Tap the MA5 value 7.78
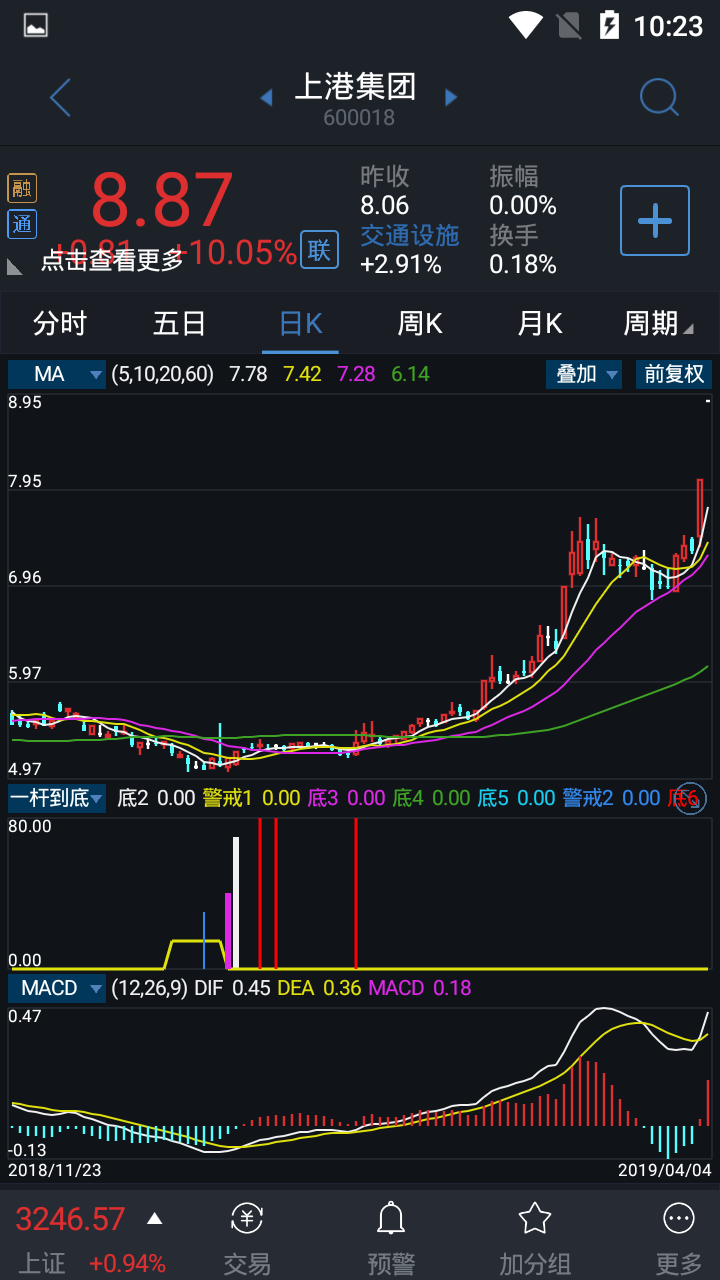 [x=248, y=374]
